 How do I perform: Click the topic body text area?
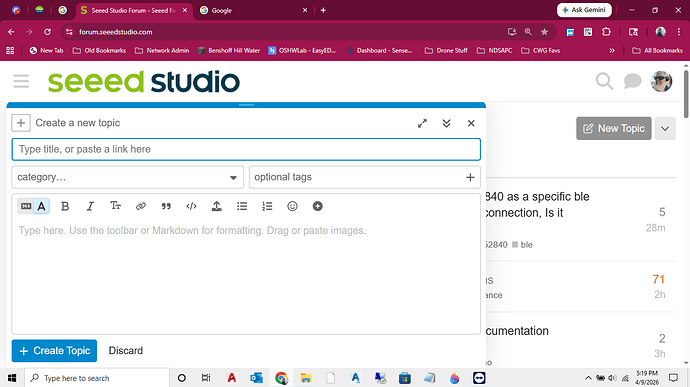pos(246,276)
